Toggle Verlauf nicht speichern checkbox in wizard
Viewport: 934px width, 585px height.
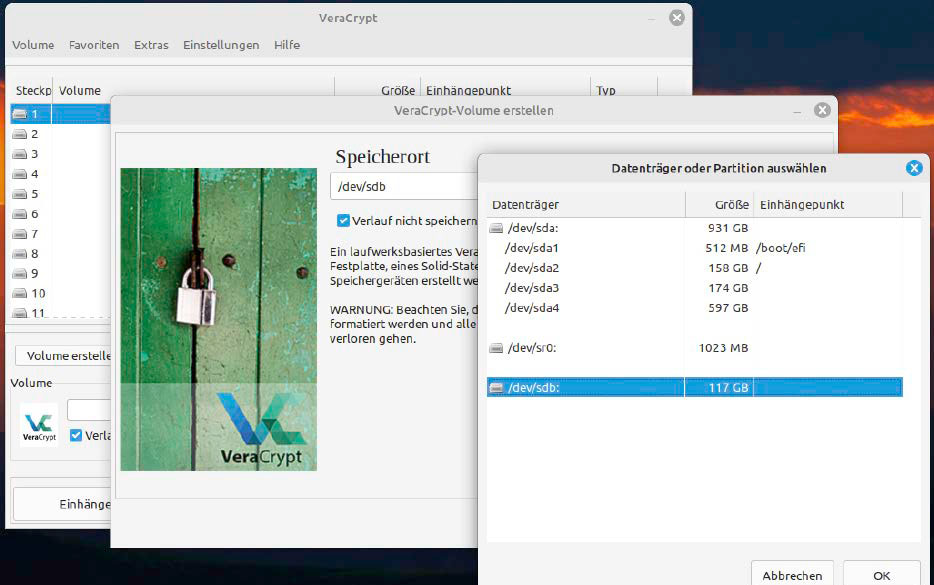[x=343, y=220]
